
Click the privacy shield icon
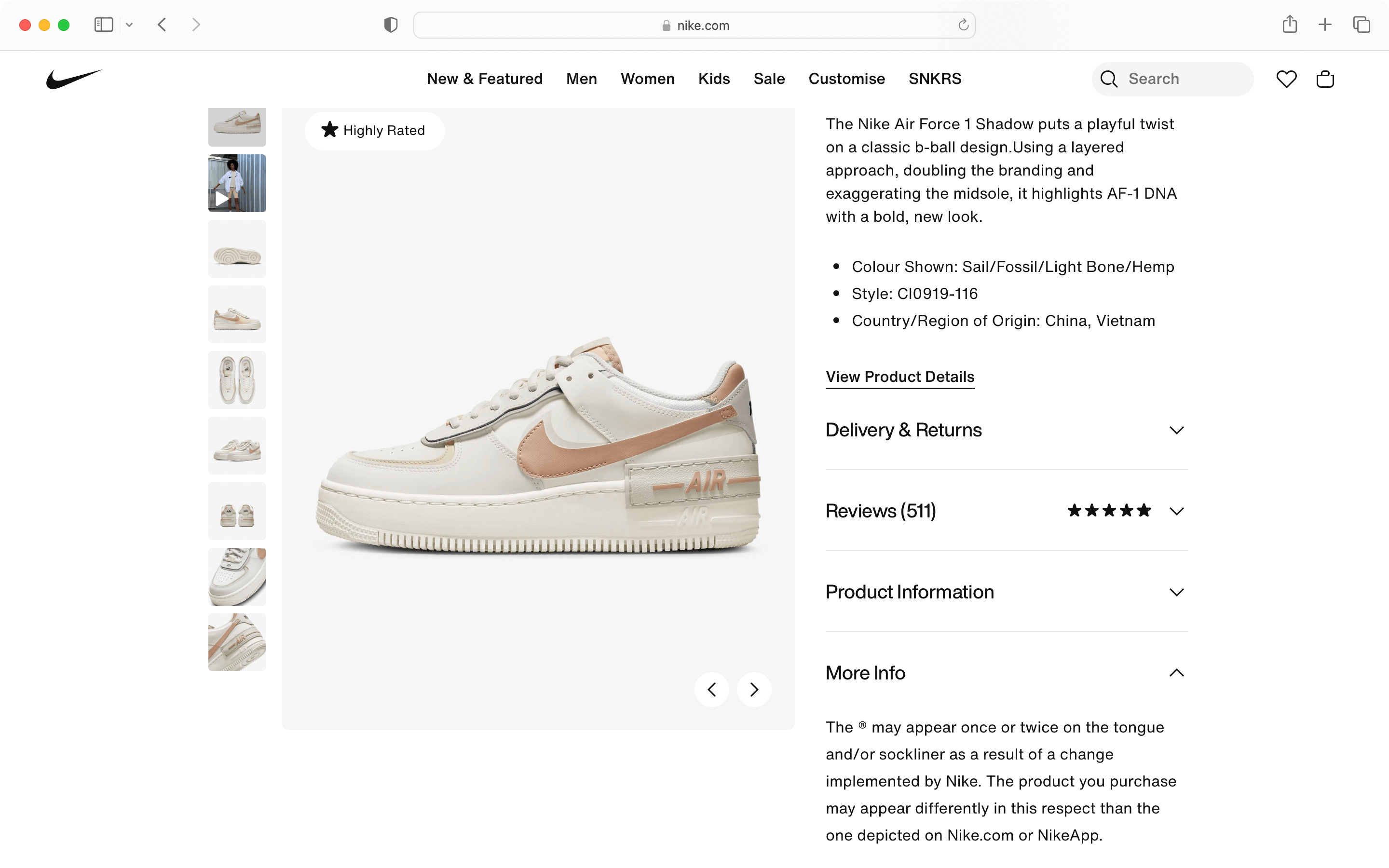coord(390,25)
